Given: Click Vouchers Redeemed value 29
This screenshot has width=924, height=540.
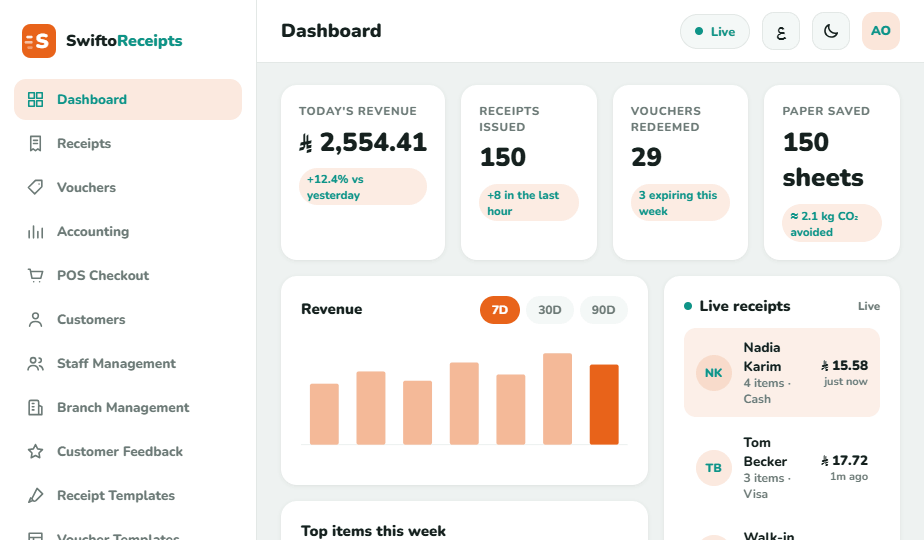Looking at the screenshot, I should point(646,157).
